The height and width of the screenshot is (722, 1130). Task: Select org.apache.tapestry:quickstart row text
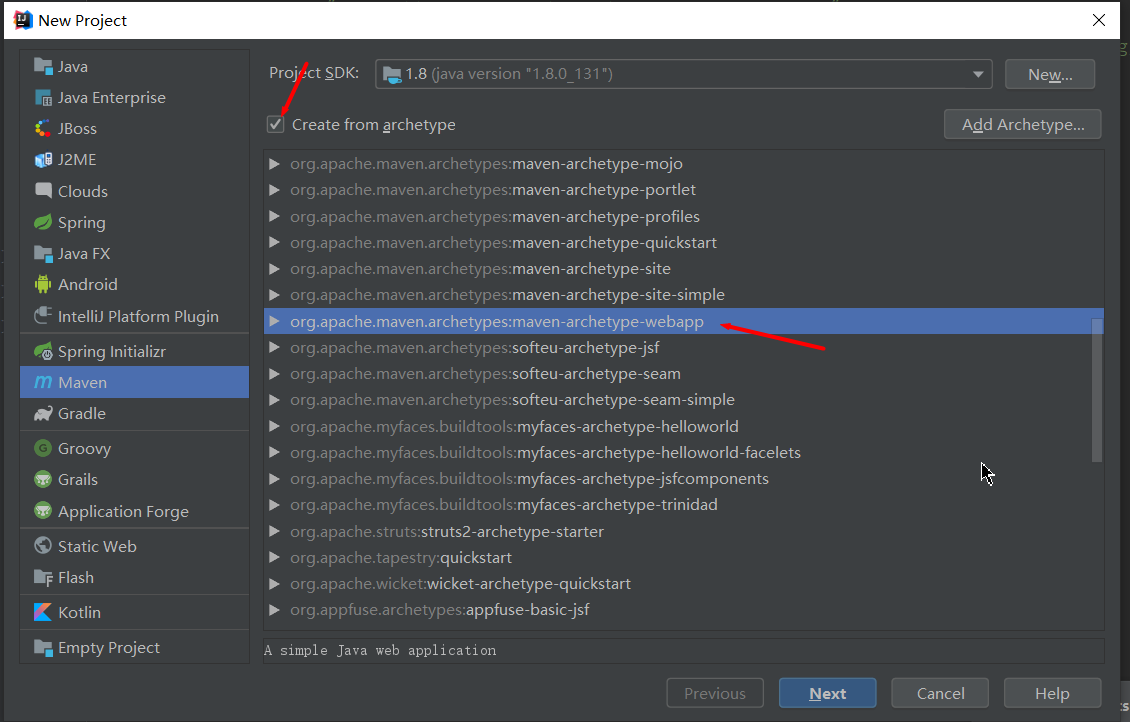(401, 558)
